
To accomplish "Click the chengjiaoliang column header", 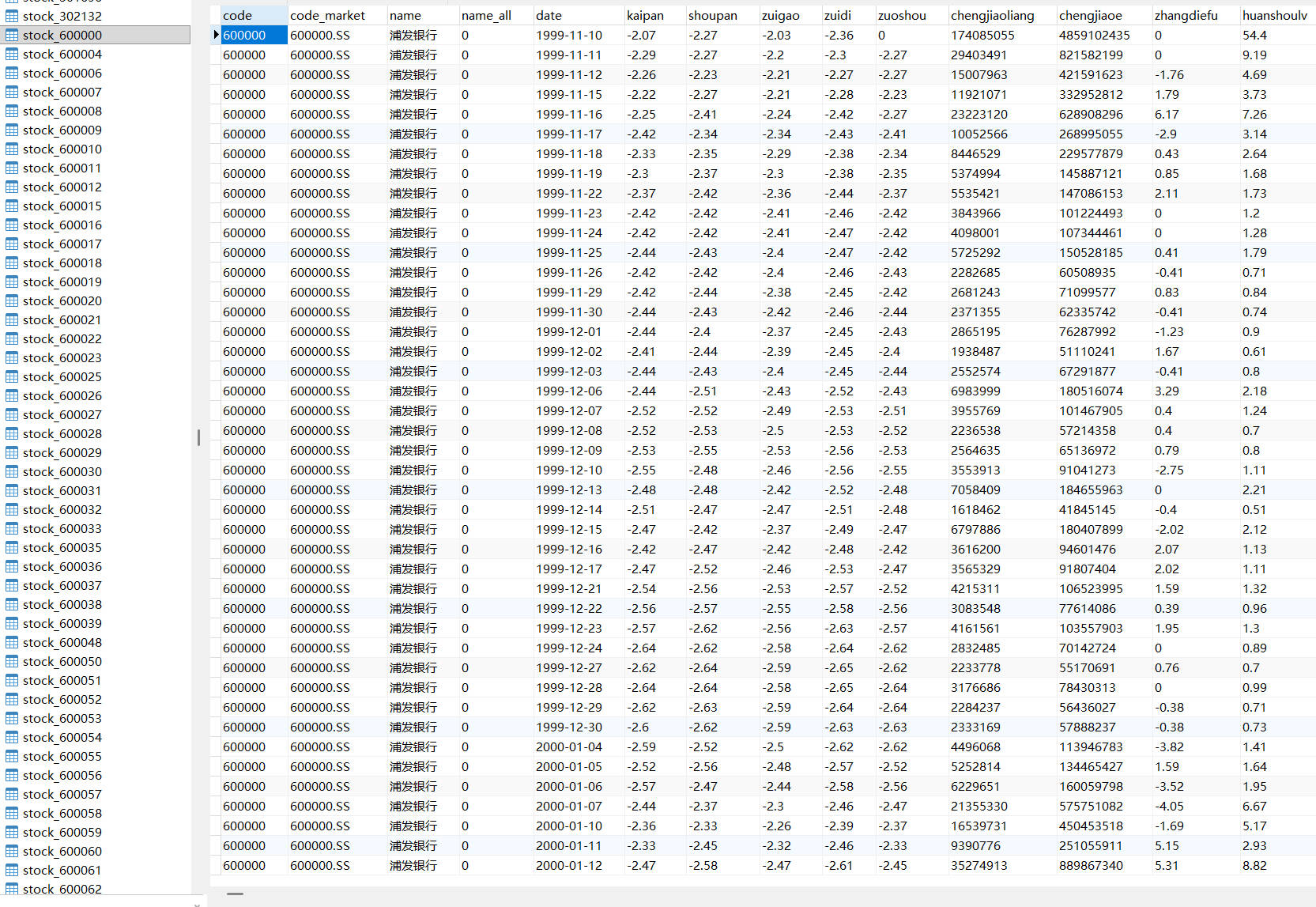I will coord(1002,15).
